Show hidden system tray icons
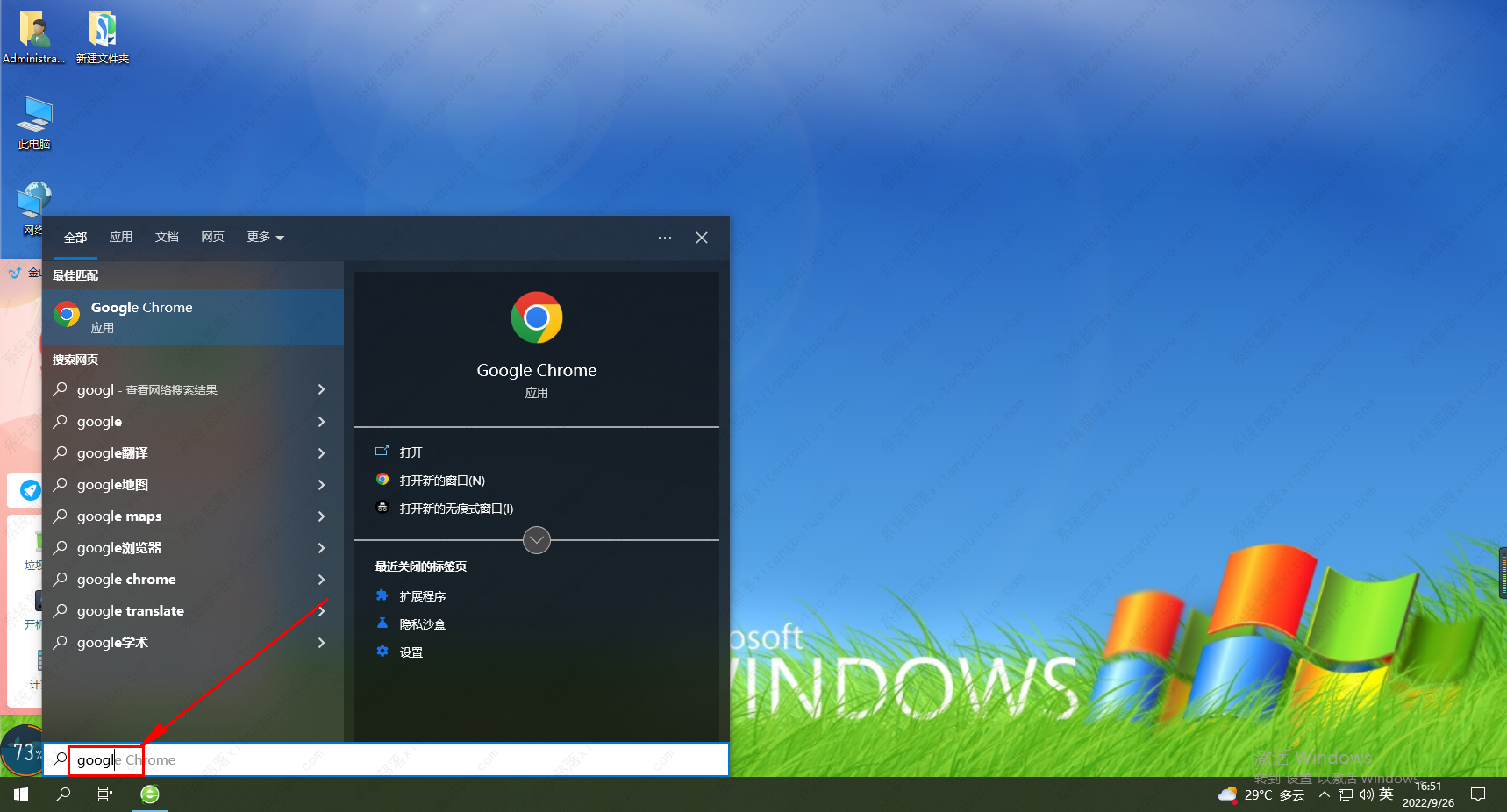1507x812 pixels. pyautogui.click(x=1324, y=794)
